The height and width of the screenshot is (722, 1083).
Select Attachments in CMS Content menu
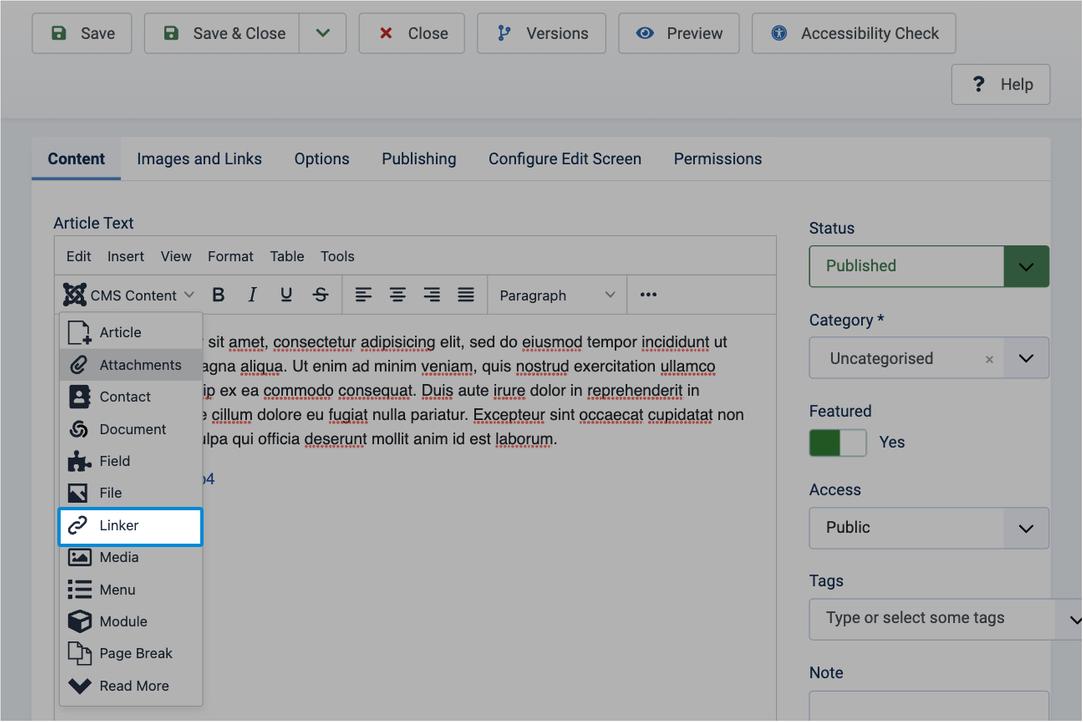[131, 365]
